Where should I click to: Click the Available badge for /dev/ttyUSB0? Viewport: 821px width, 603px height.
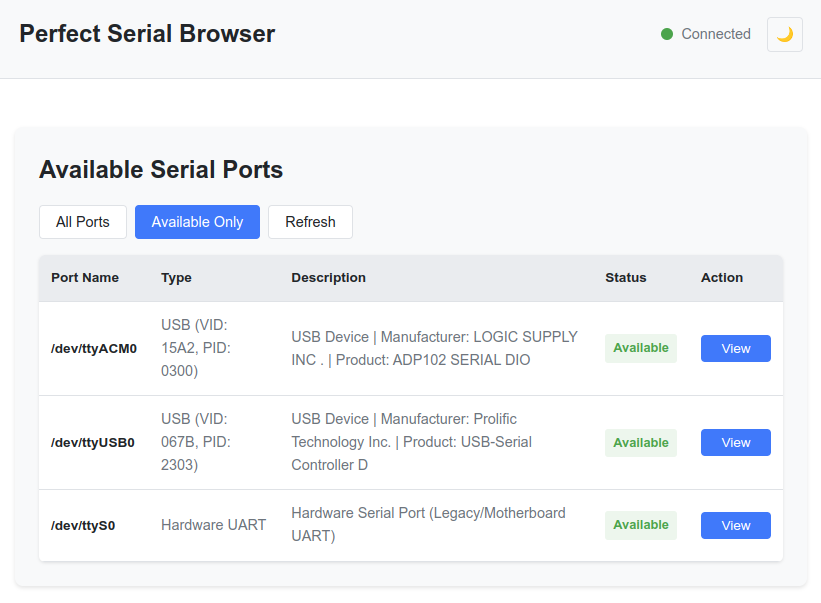click(640, 442)
